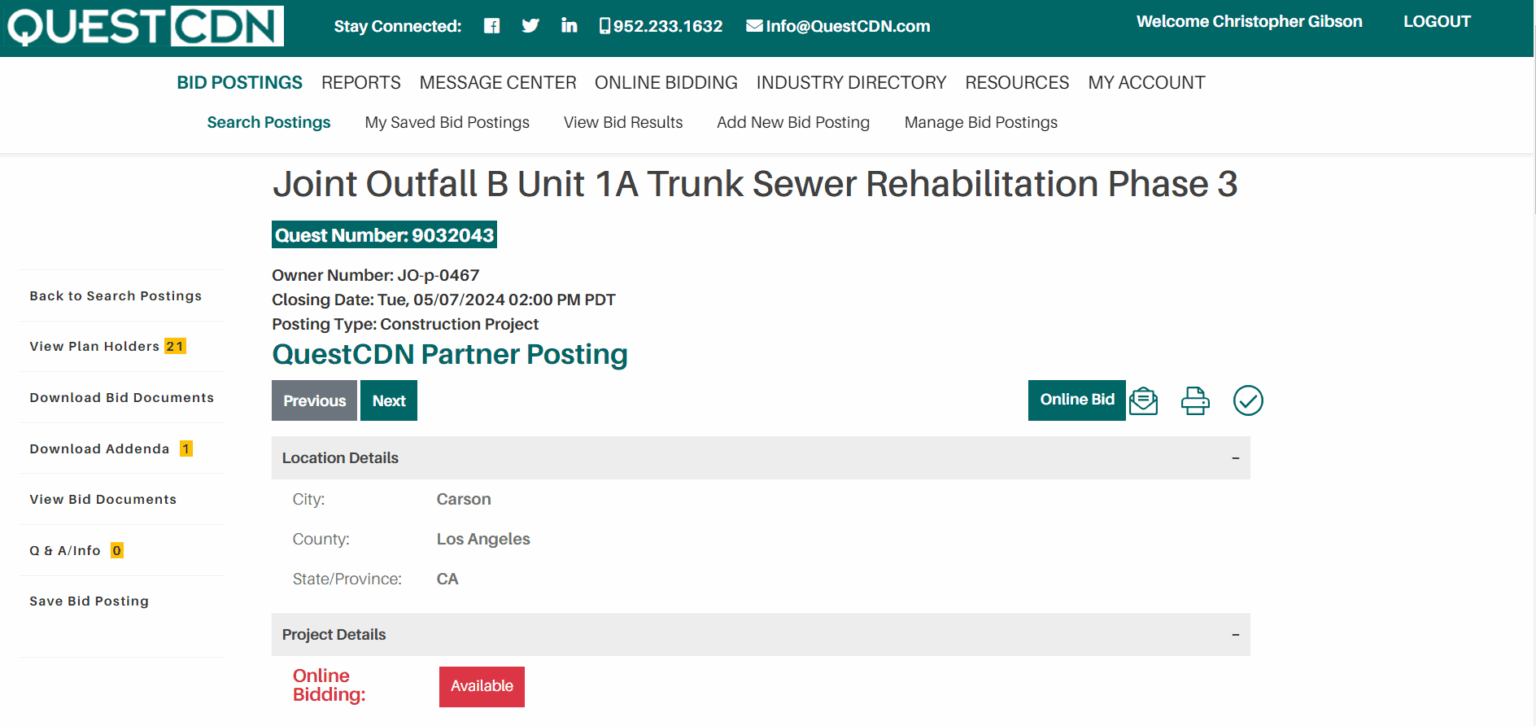Print posting using the printer icon

(1195, 401)
